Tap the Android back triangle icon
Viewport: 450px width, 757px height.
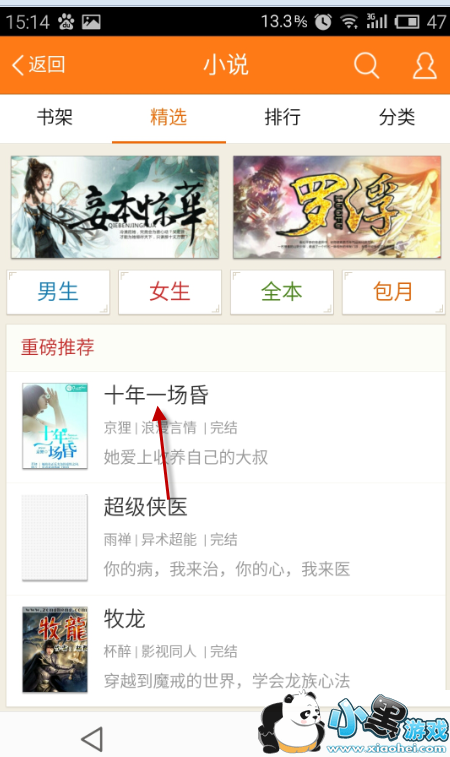(92, 739)
